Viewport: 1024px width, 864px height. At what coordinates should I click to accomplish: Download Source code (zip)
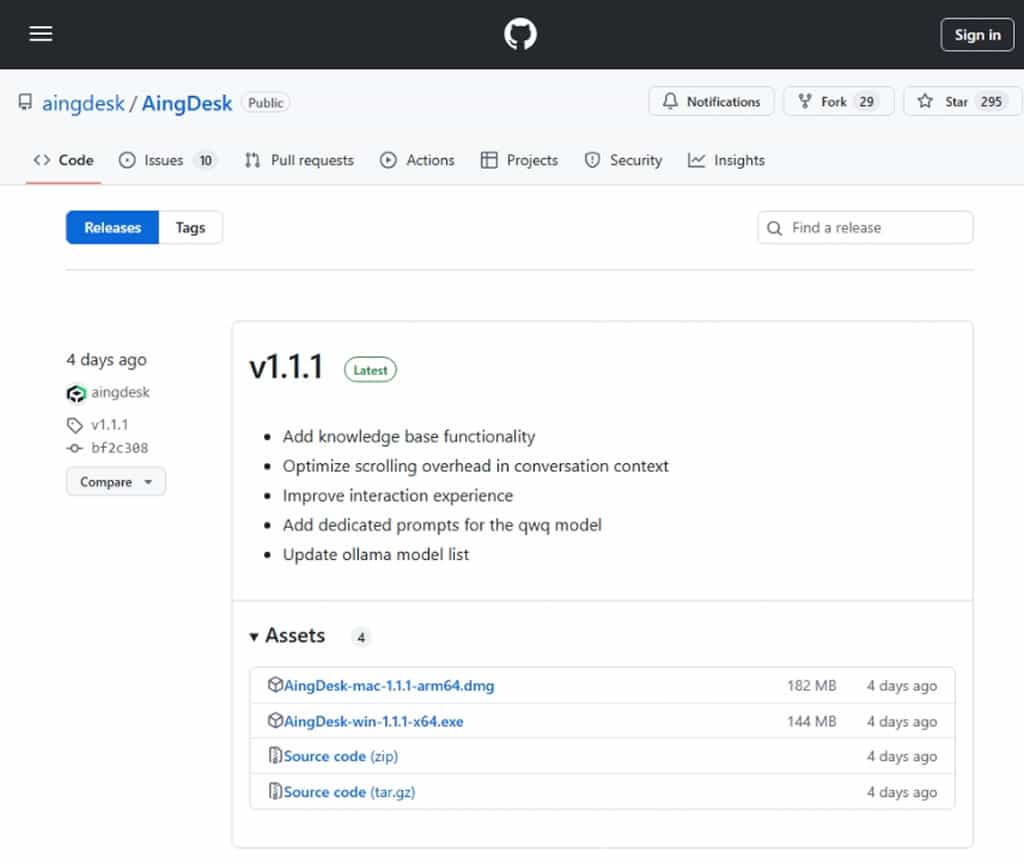tap(341, 756)
